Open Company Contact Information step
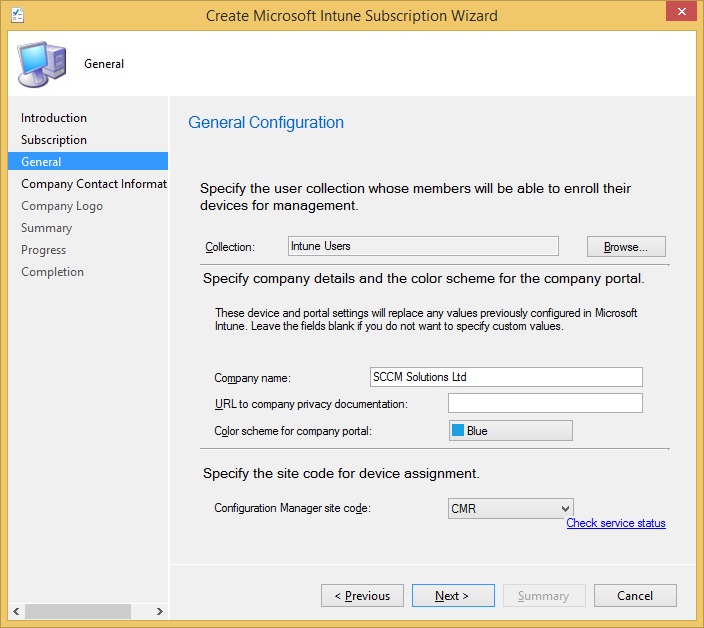This screenshot has width=704, height=628. [x=93, y=184]
